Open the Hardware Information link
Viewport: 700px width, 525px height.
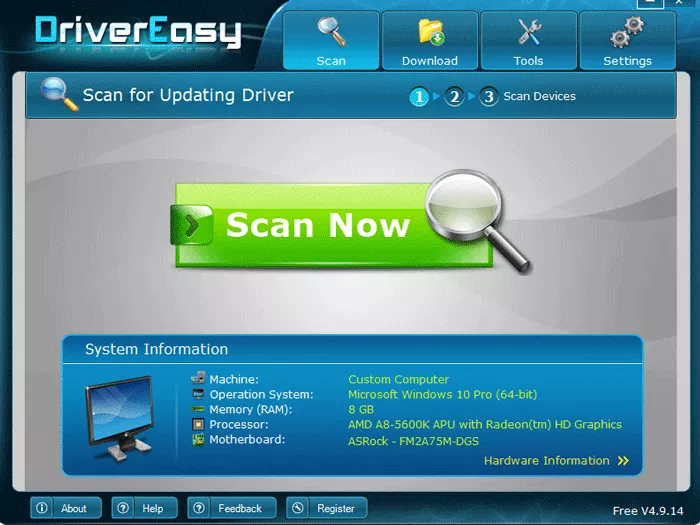pyautogui.click(x=547, y=461)
